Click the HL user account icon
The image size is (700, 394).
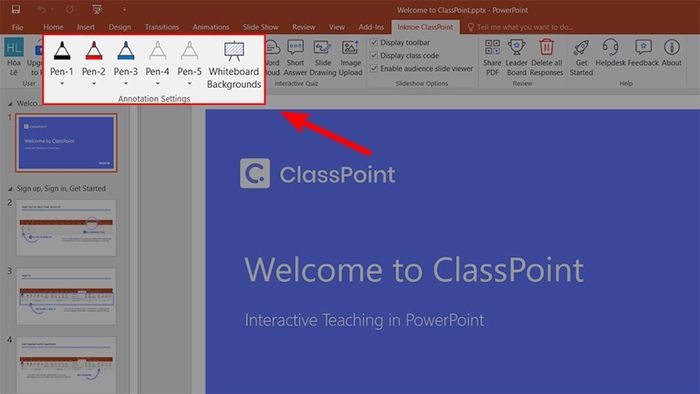[x=14, y=47]
